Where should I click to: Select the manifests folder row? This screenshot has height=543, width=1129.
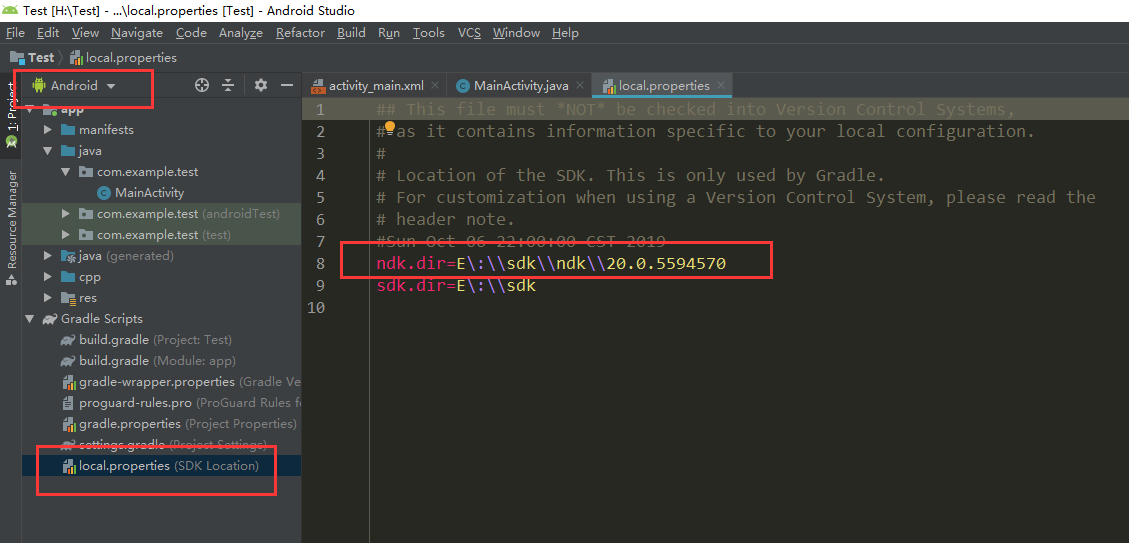[161, 130]
